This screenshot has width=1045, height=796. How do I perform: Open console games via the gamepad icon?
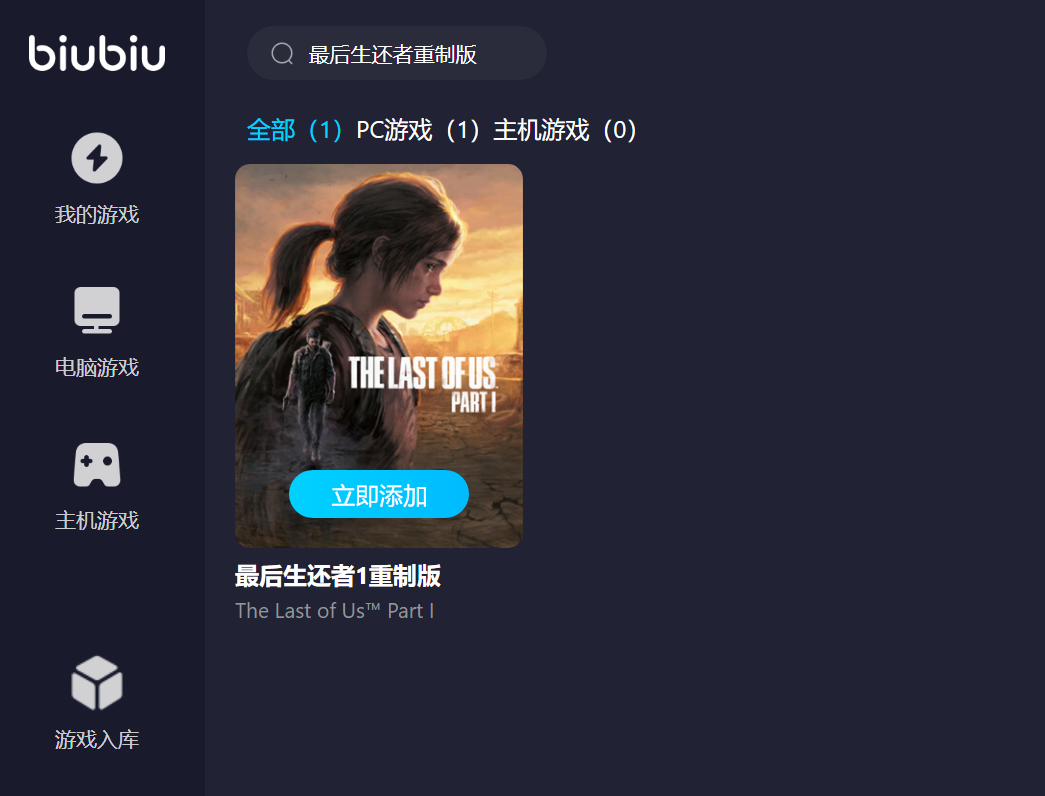coord(97,465)
